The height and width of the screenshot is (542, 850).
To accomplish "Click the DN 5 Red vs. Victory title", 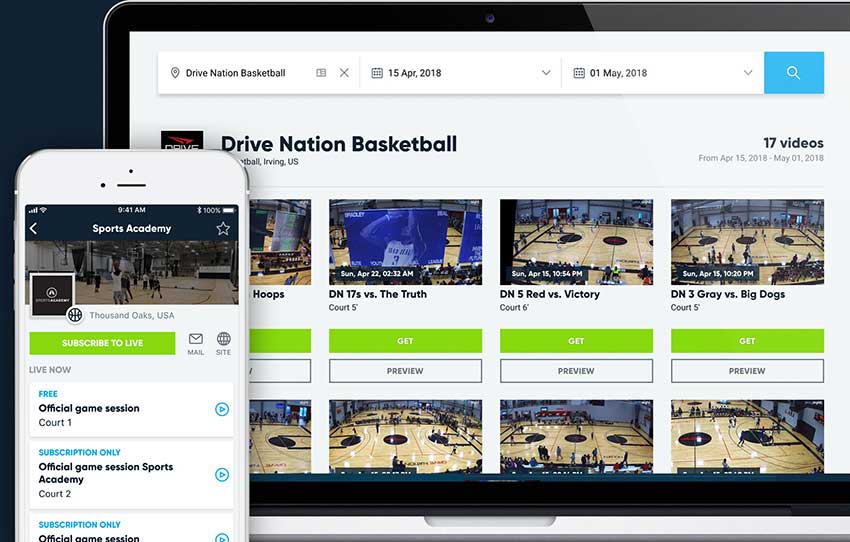I will tap(550, 294).
